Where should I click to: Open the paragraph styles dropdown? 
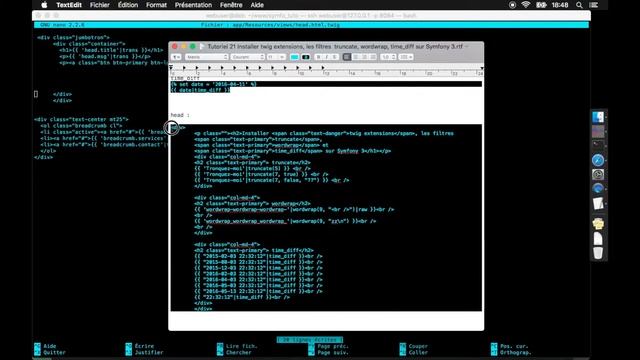pyautogui.click(x=176, y=57)
